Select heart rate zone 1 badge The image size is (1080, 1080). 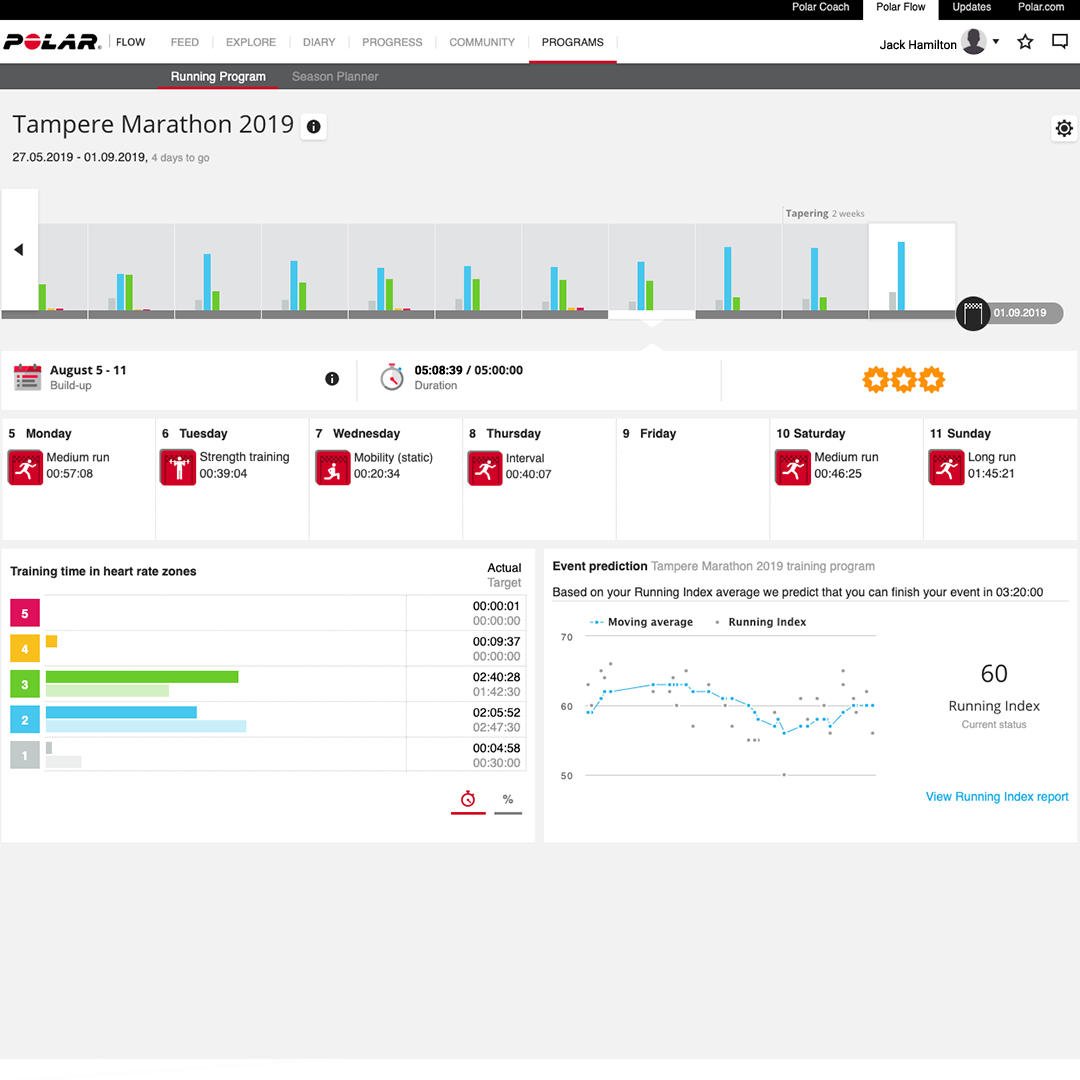[25, 756]
